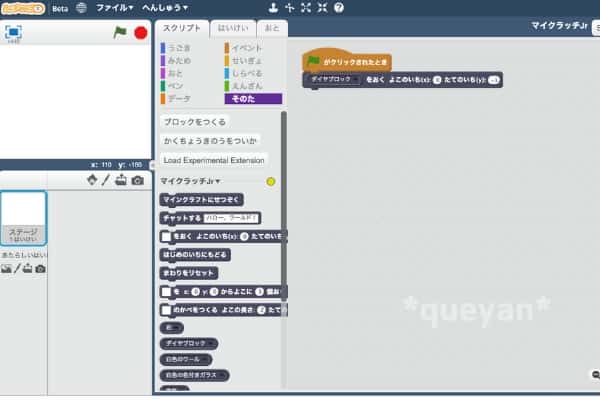The width and height of the screenshot is (600, 400).
Task: Open ダイヤブロック dropdown in the script block
Action: click(x=334, y=79)
